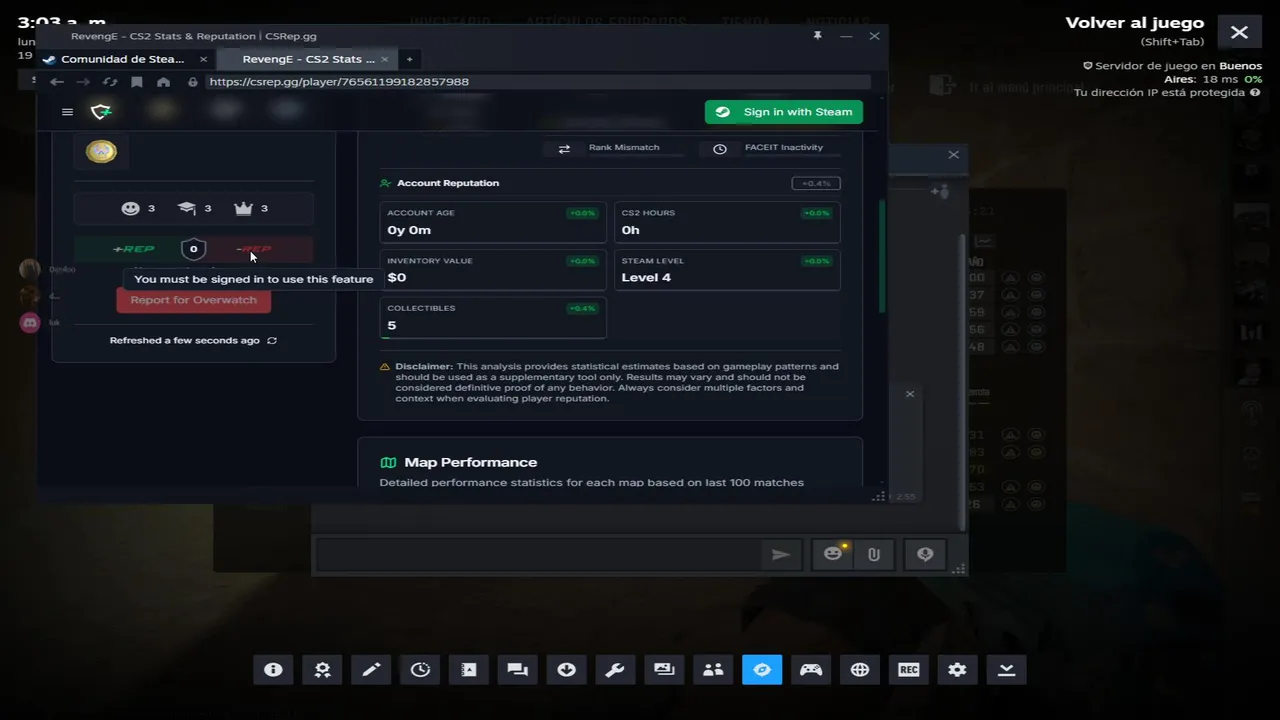1280x720 pixels.
Task: Open the screenshots icon in overlay bar
Action: click(664, 670)
